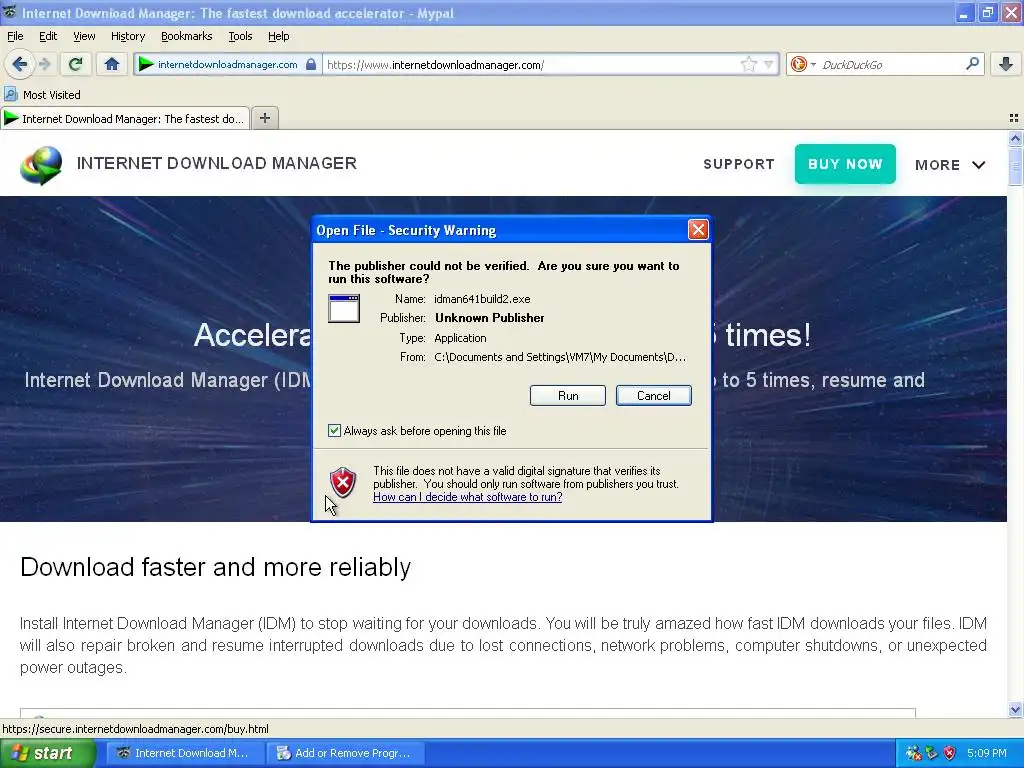
Task: Show tab groups icon at tab bar end
Action: click(x=1014, y=118)
